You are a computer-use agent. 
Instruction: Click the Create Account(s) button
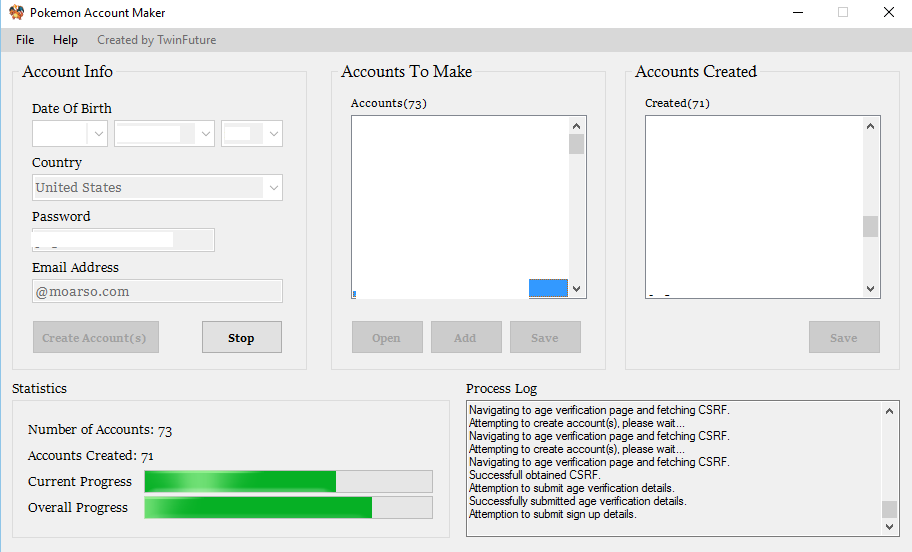click(95, 338)
